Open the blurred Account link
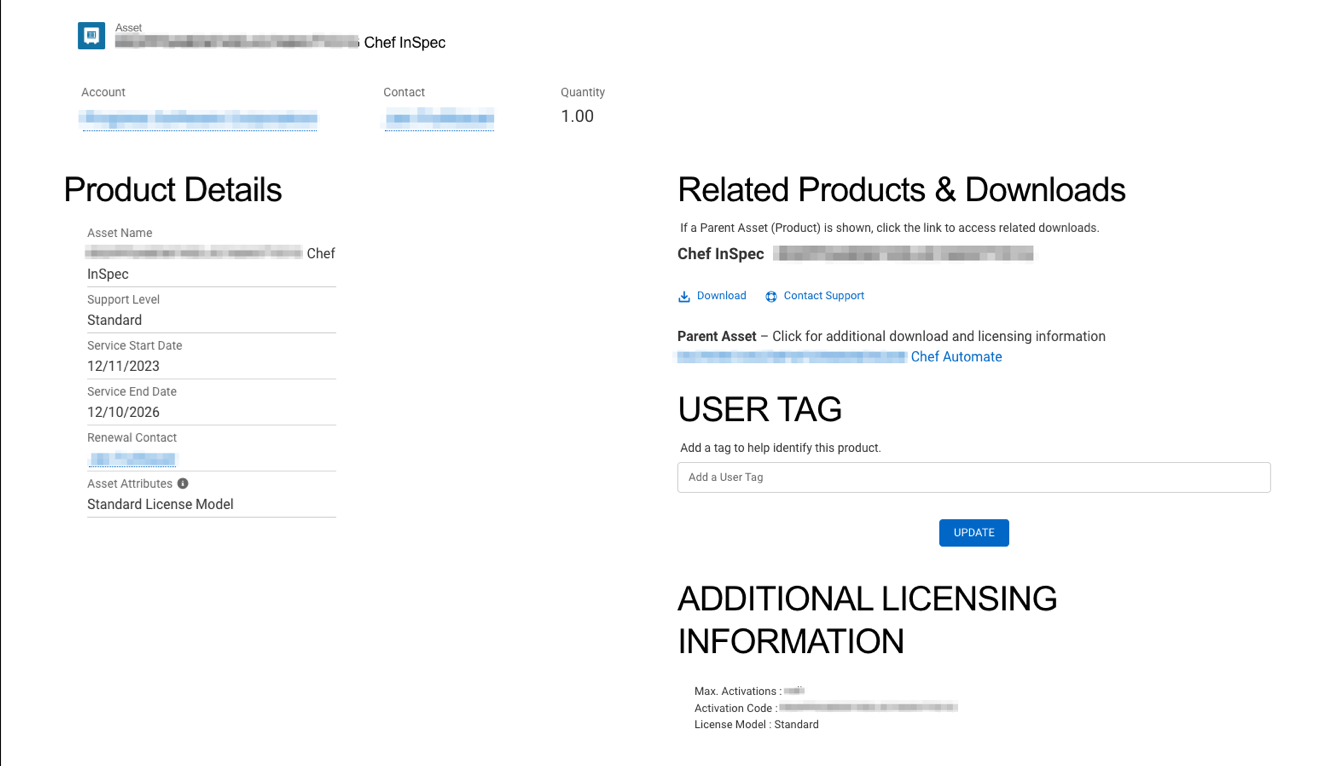The height and width of the screenshot is (766, 1341). click(x=198, y=119)
